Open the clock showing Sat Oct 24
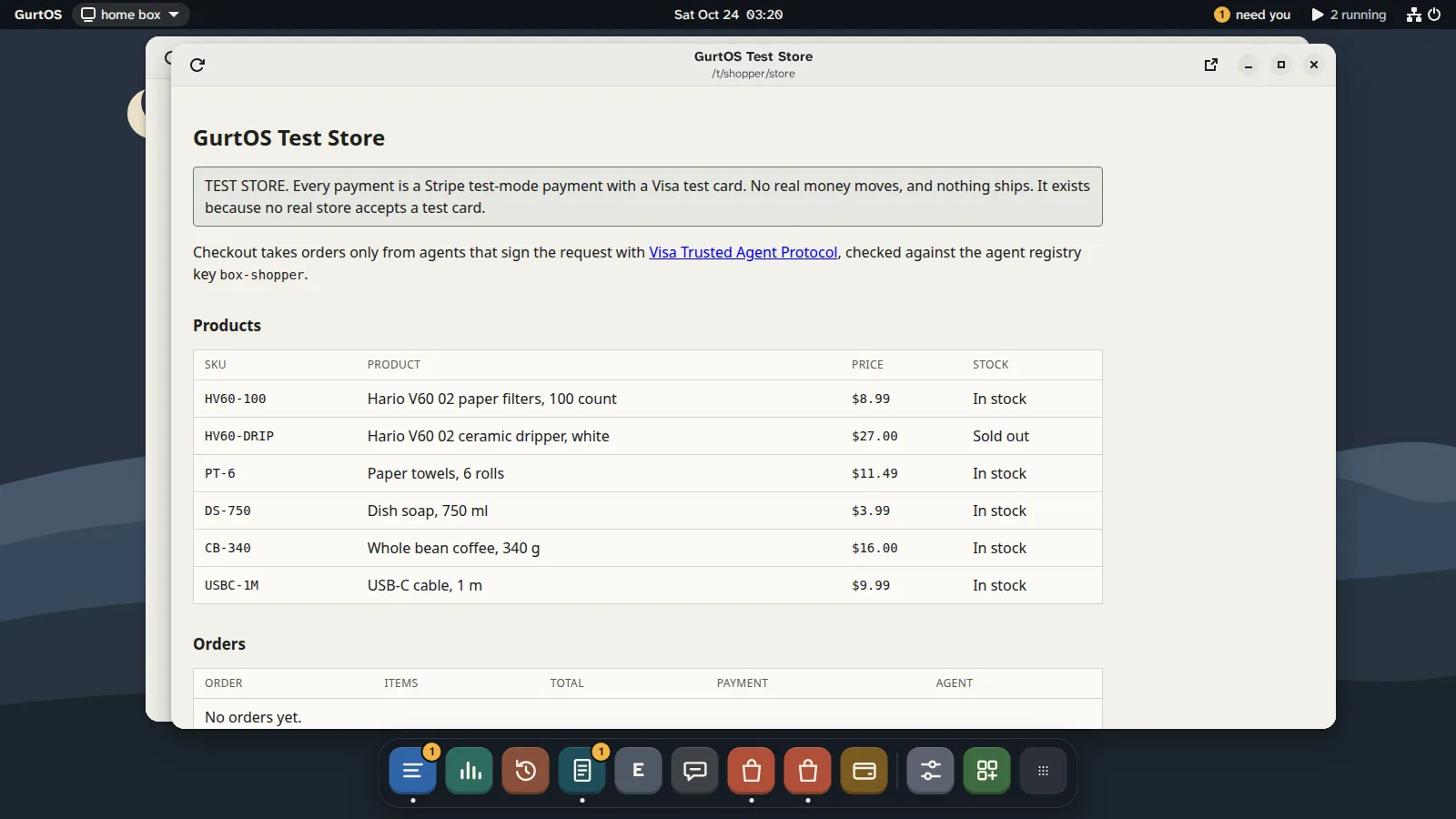 [728, 15]
